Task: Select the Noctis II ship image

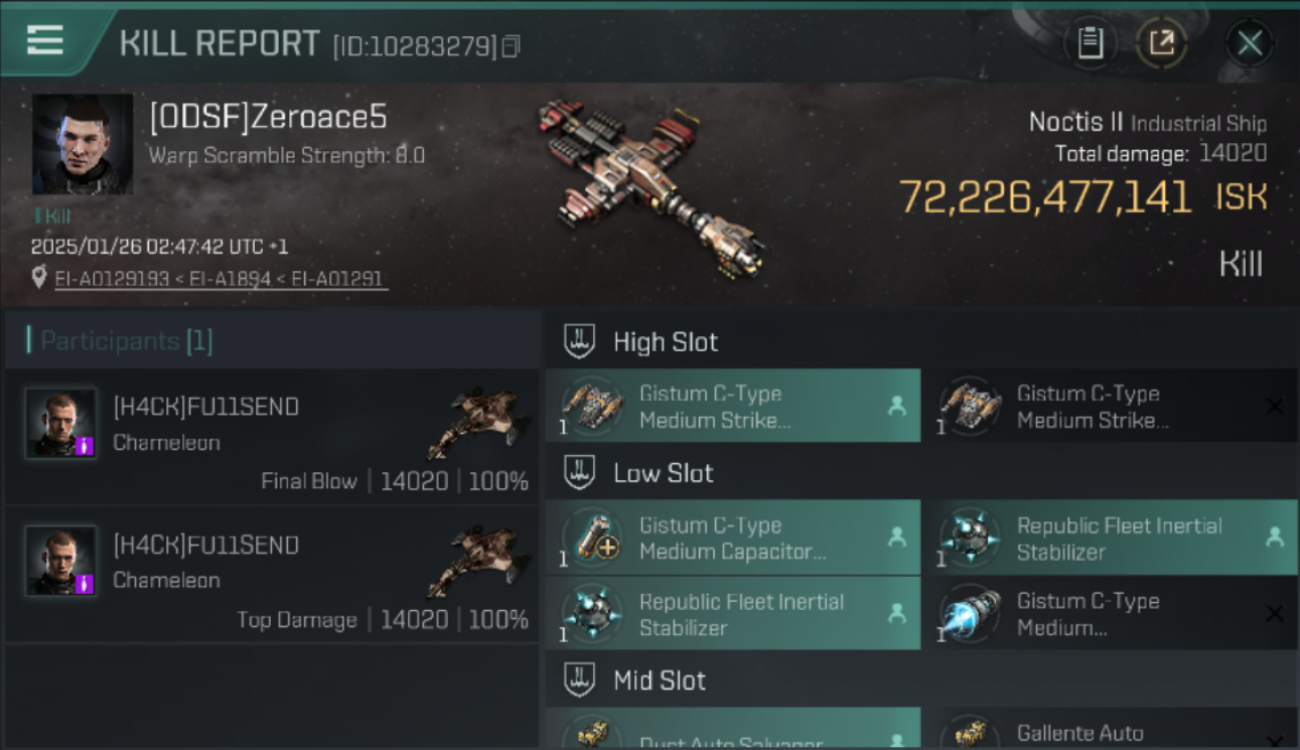Action: [652, 186]
